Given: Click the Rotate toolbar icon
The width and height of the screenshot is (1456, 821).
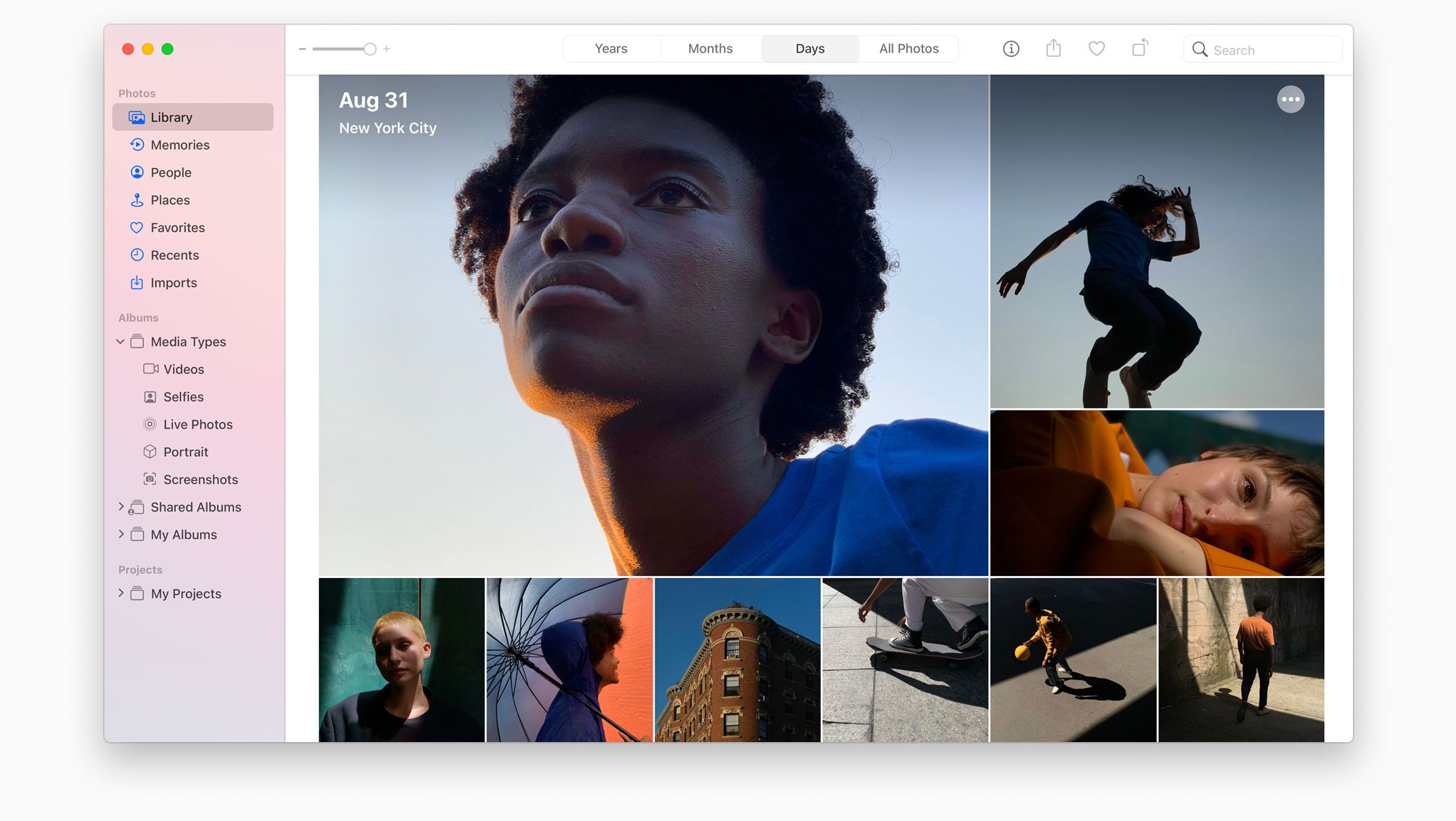Looking at the screenshot, I should coord(1140,48).
